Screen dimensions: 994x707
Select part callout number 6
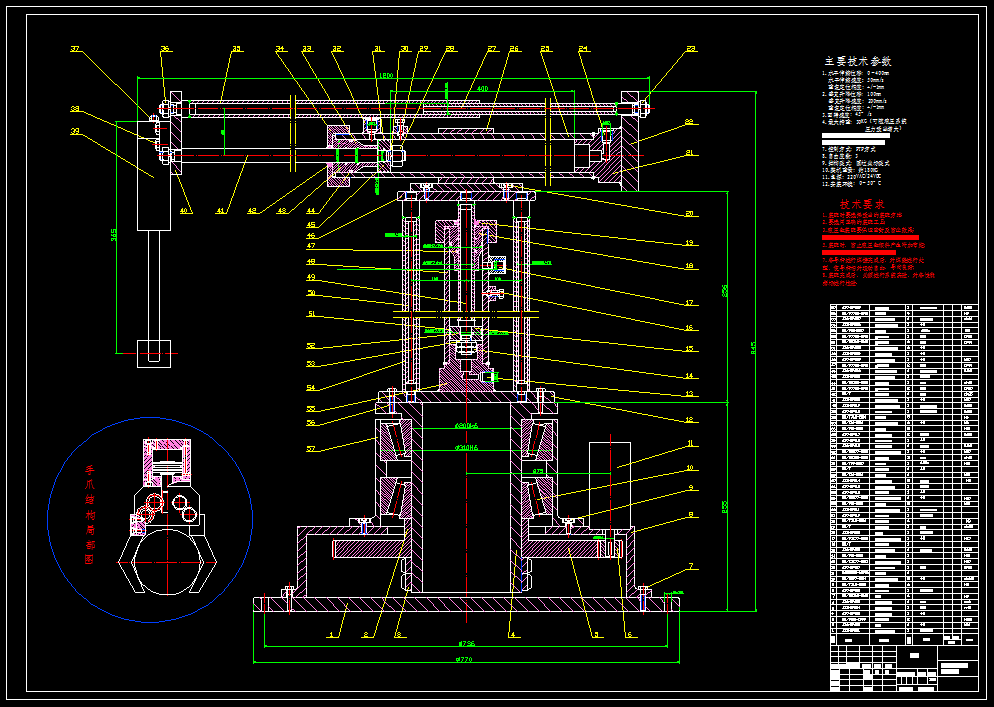(629, 635)
